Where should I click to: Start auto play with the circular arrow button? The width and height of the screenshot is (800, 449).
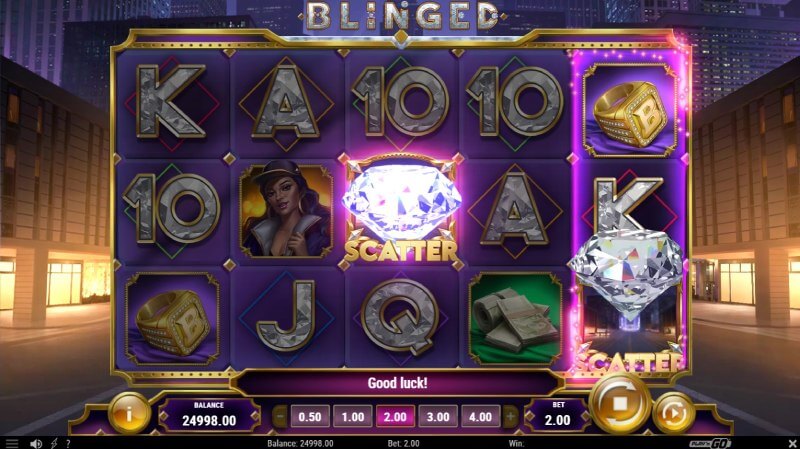click(673, 412)
